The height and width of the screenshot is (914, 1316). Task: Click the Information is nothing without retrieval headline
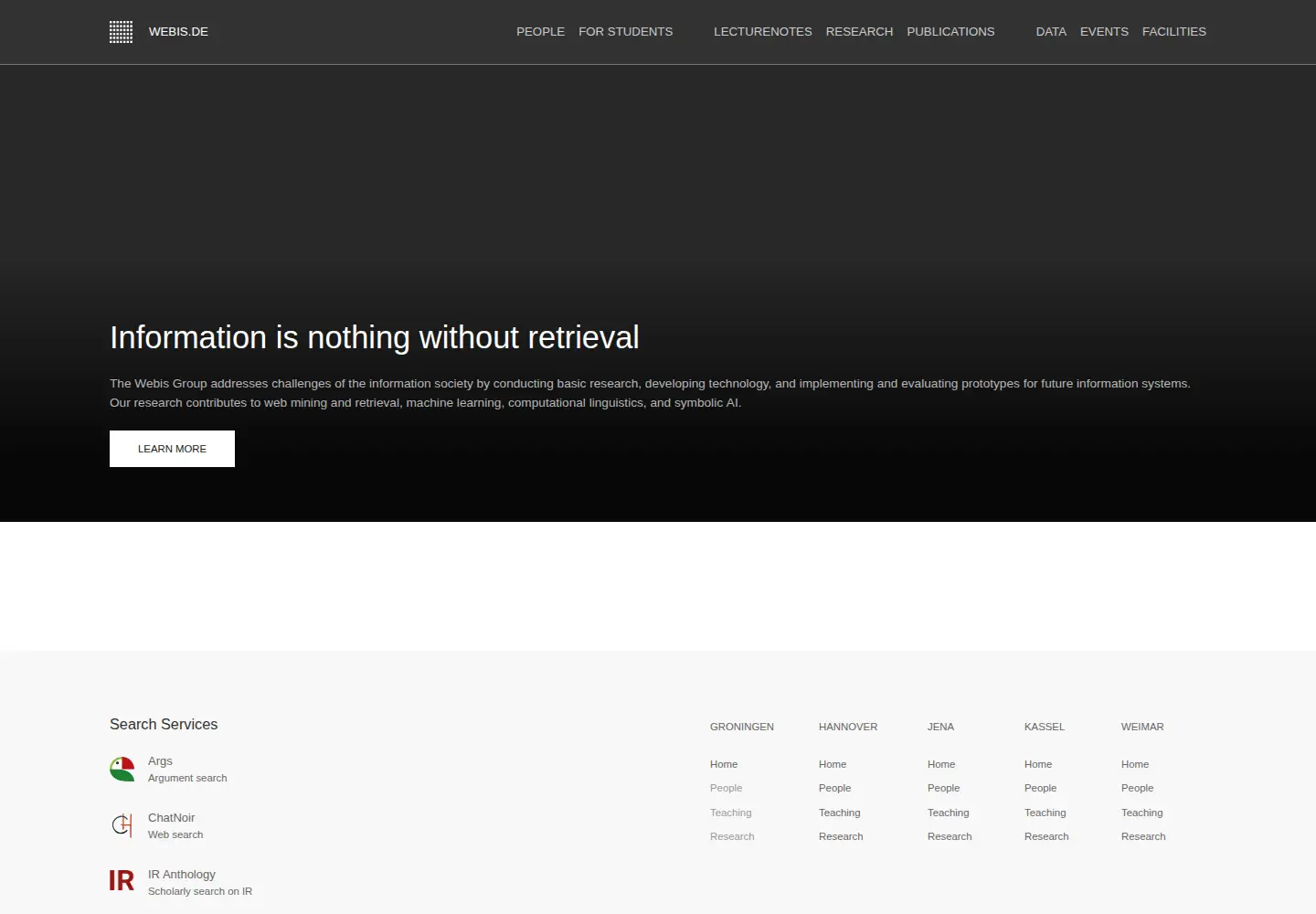pyautogui.click(x=375, y=337)
